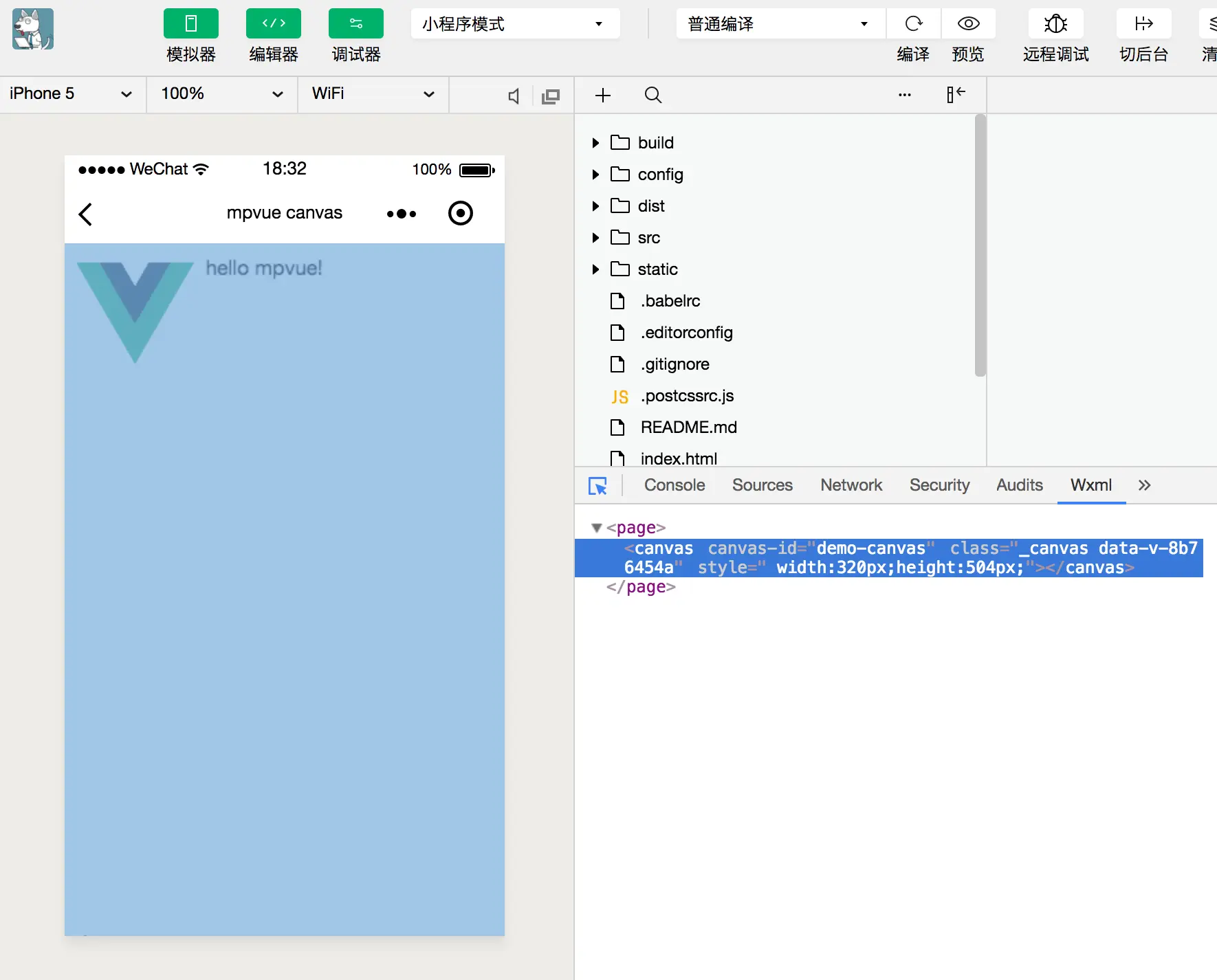The height and width of the screenshot is (980, 1217).
Task: Switch to the Sources tab
Action: click(763, 485)
